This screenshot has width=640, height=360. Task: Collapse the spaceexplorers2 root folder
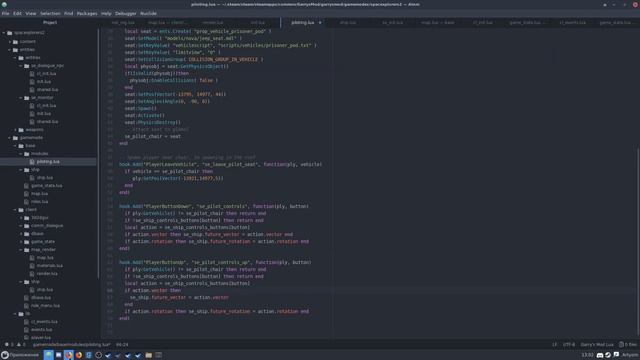tap(4, 33)
